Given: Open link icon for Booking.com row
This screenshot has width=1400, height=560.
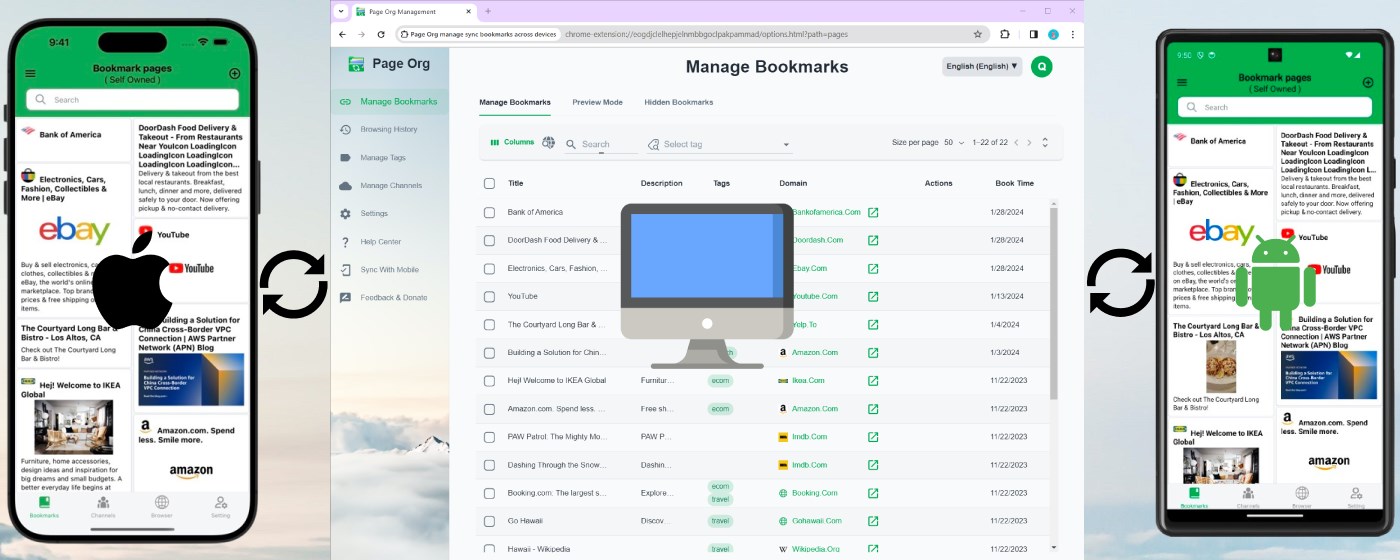Looking at the screenshot, I should pos(873,493).
